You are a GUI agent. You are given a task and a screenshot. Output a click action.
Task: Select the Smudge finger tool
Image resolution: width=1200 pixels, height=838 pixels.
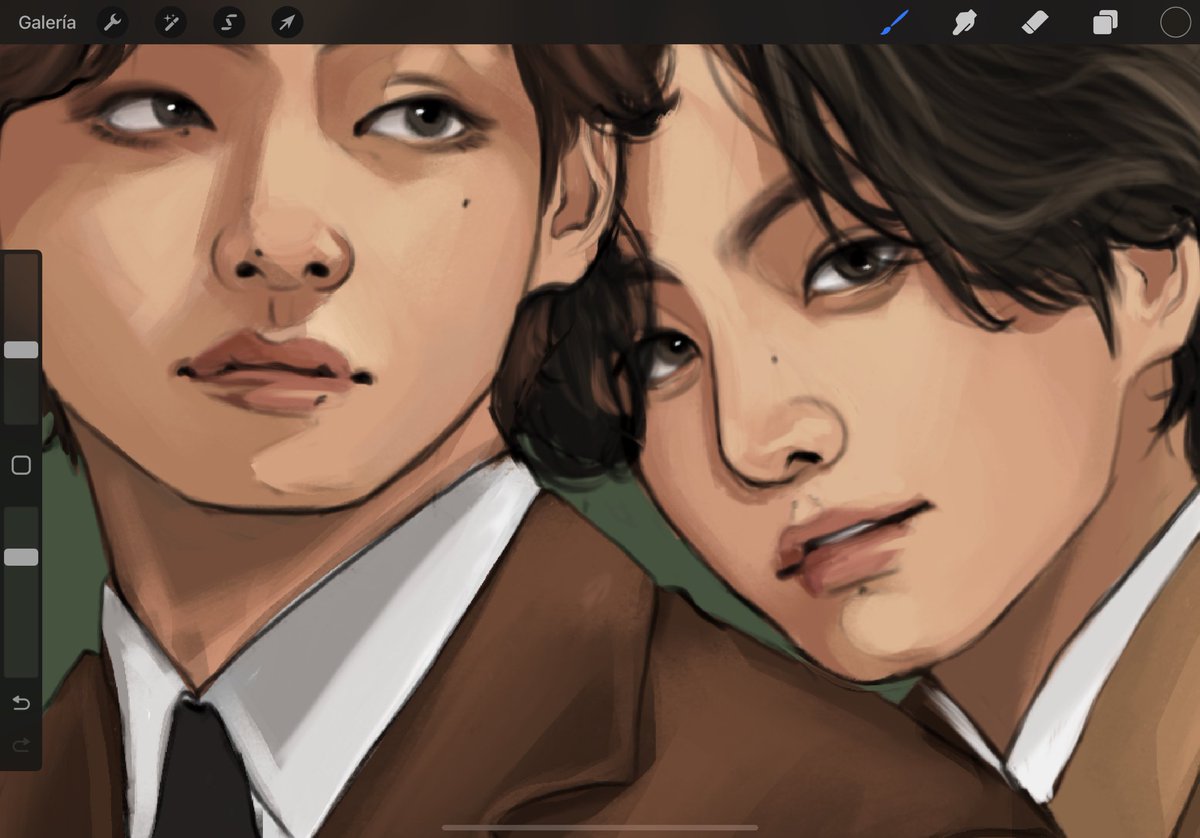coord(964,23)
